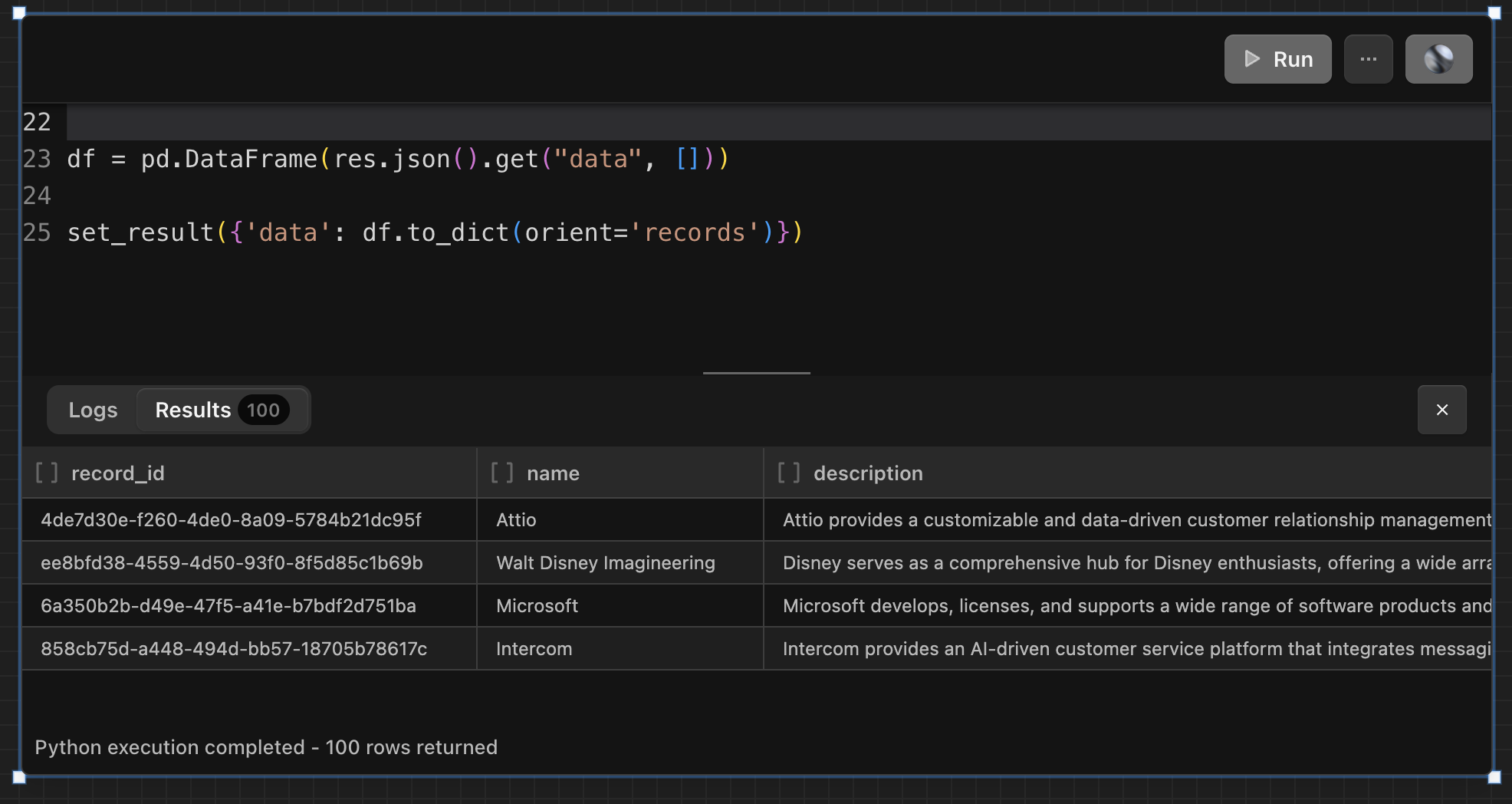Switch to the Logs tab
This screenshot has width=1512, height=804.
pos(93,410)
